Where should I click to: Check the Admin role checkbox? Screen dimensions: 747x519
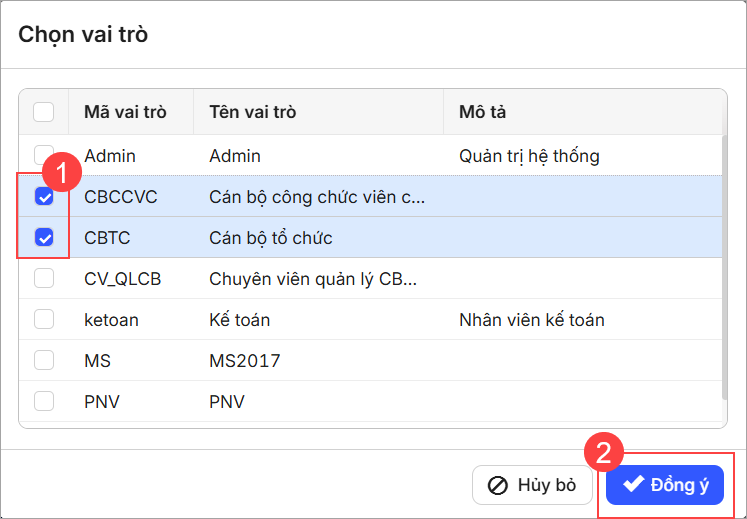tap(44, 155)
